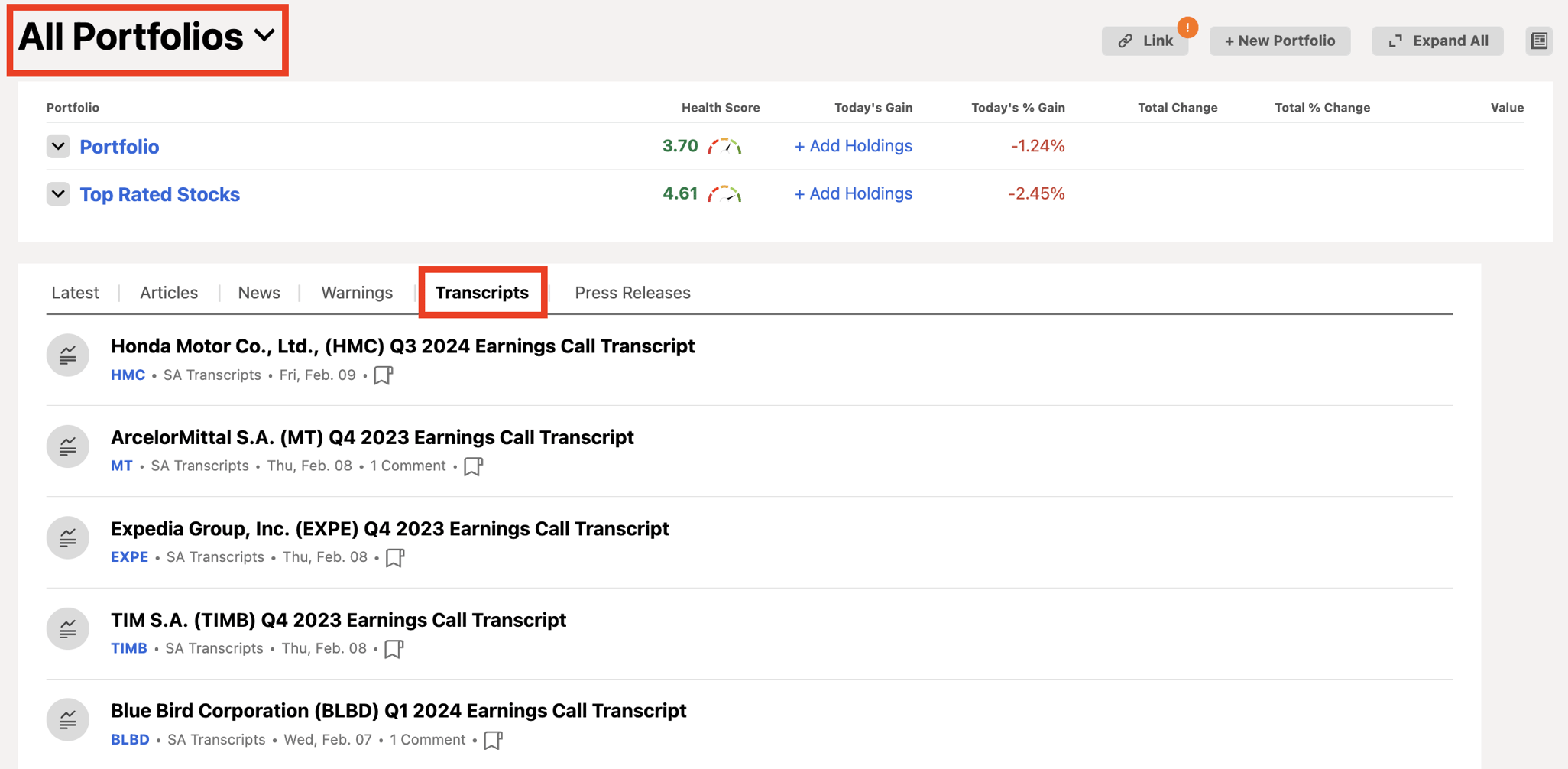Check the Portfolio health score gauge

click(x=724, y=145)
